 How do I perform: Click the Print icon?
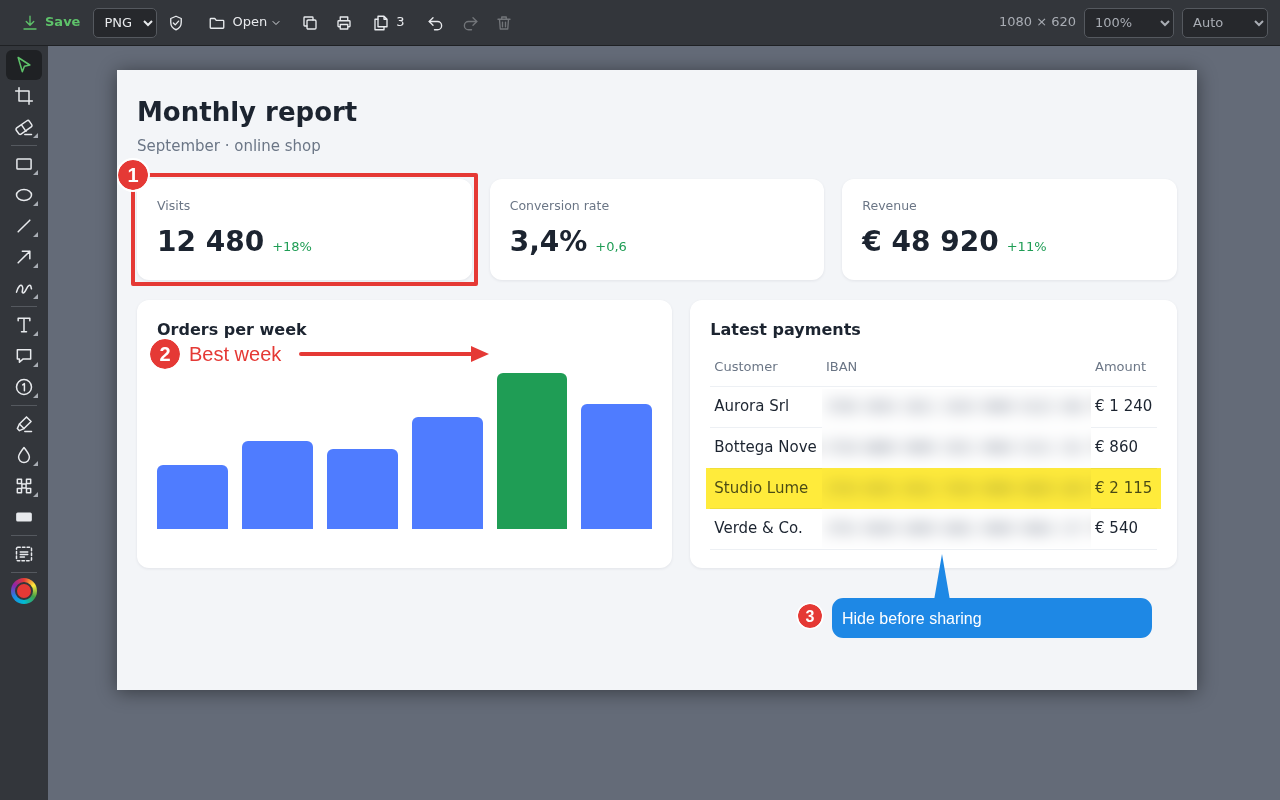point(344,23)
